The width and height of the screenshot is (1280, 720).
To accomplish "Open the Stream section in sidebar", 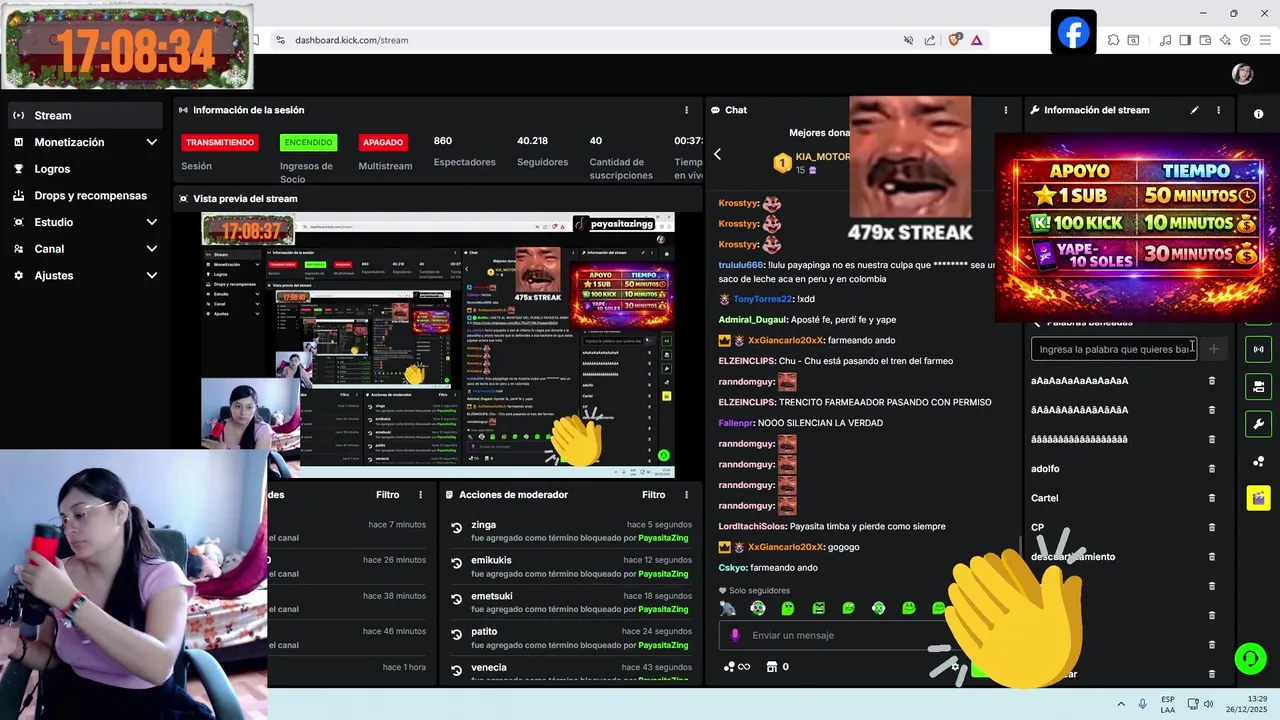I will [84, 115].
